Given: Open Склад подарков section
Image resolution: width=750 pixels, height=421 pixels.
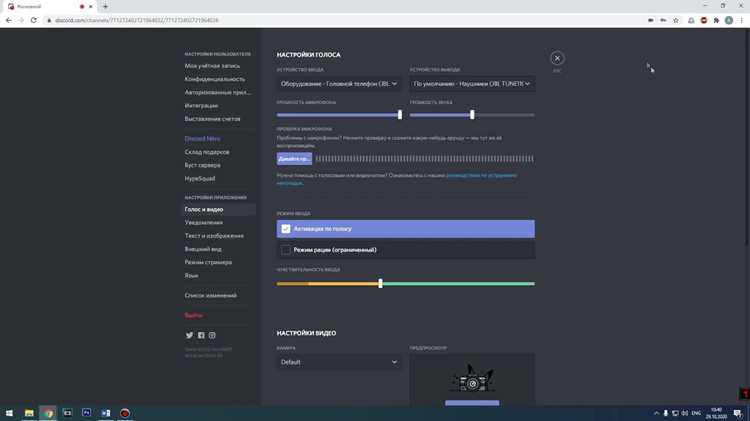Looking at the screenshot, I should (207, 152).
